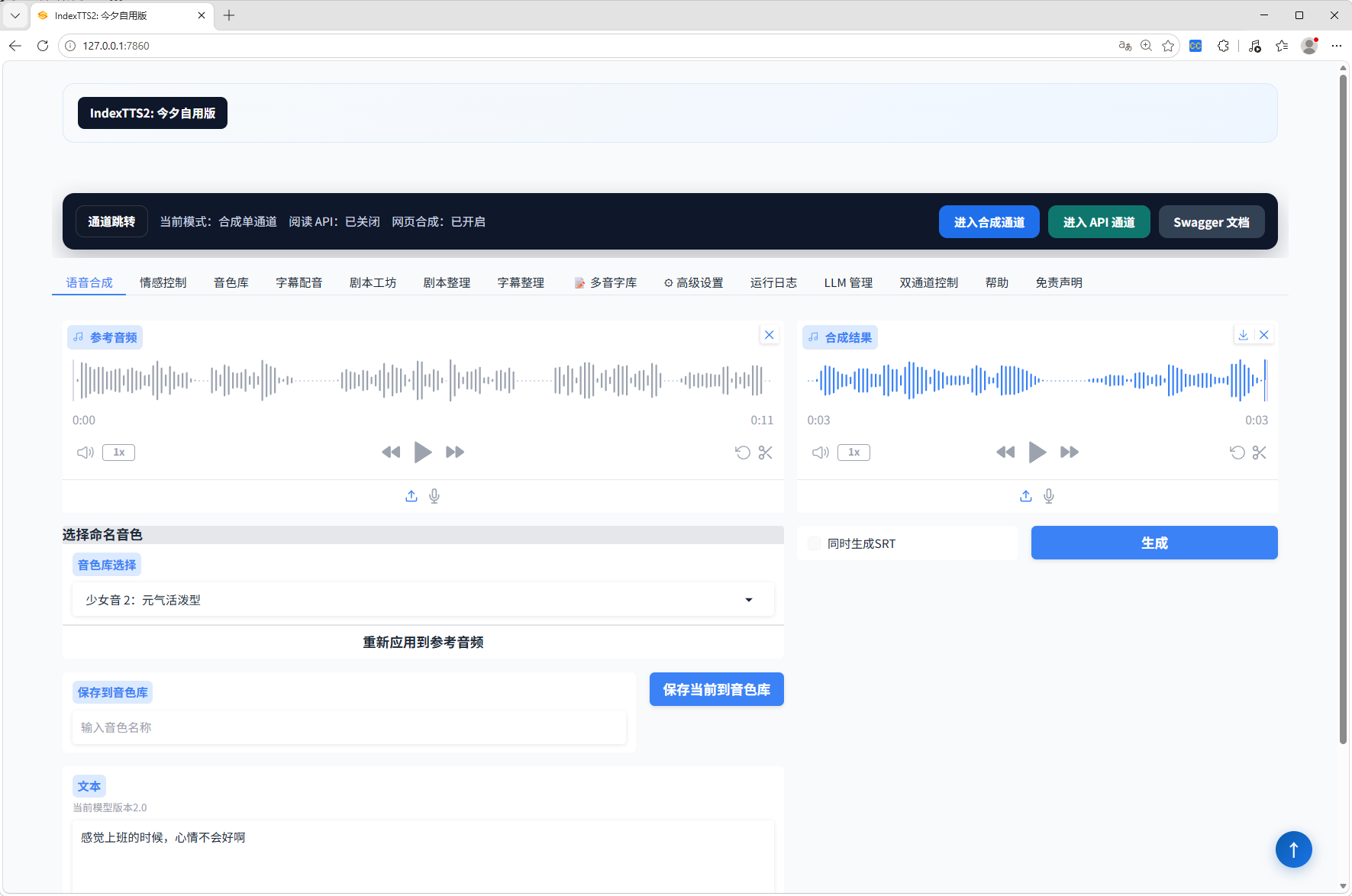Click scissors trim icon in synthesized result
The width and height of the screenshot is (1352, 896).
point(1260,453)
